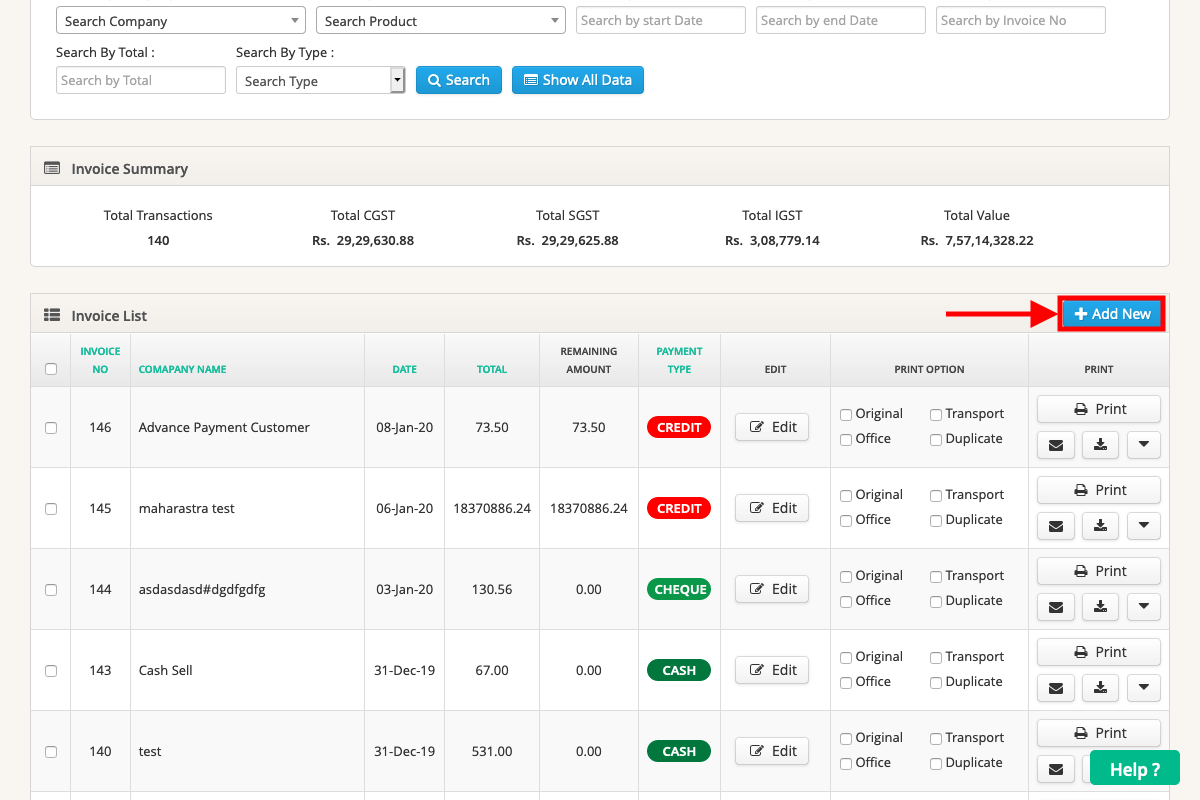This screenshot has width=1200, height=800.
Task: Click the Invoice List panel icon
Action: tap(52, 315)
